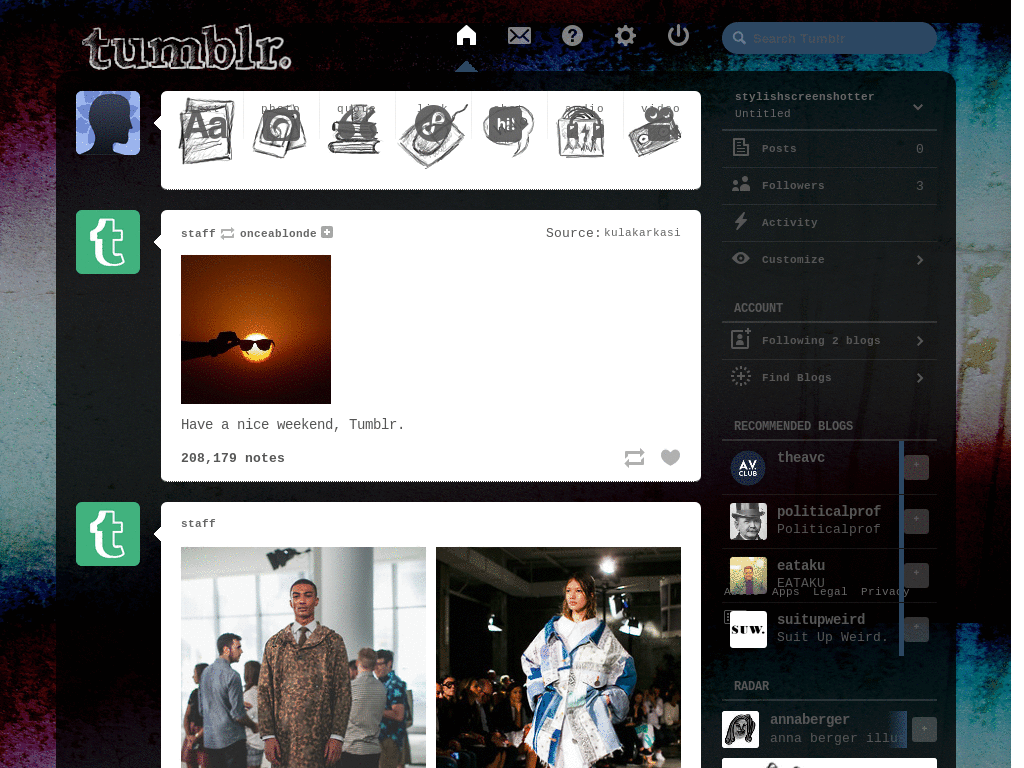Create a new Audio post
The image size is (1024, 768).
(582, 131)
